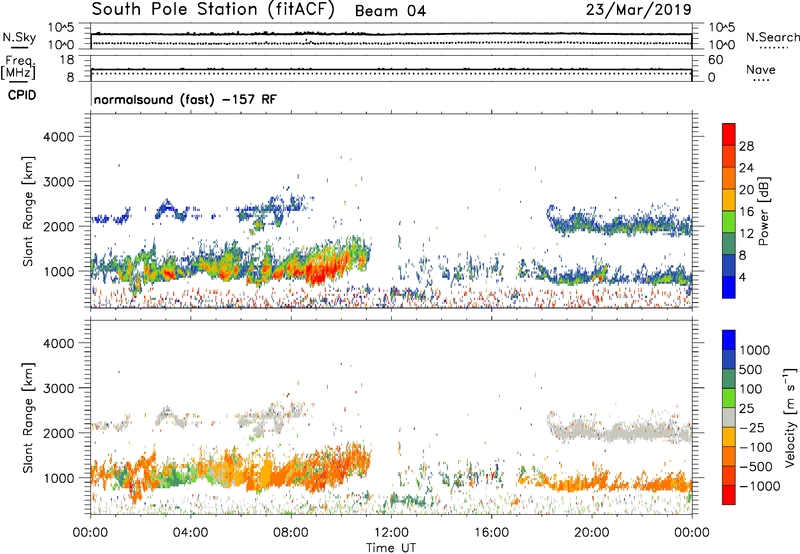Pick the top bright blue Velocity segment

pyautogui.click(x=729, y=340)
